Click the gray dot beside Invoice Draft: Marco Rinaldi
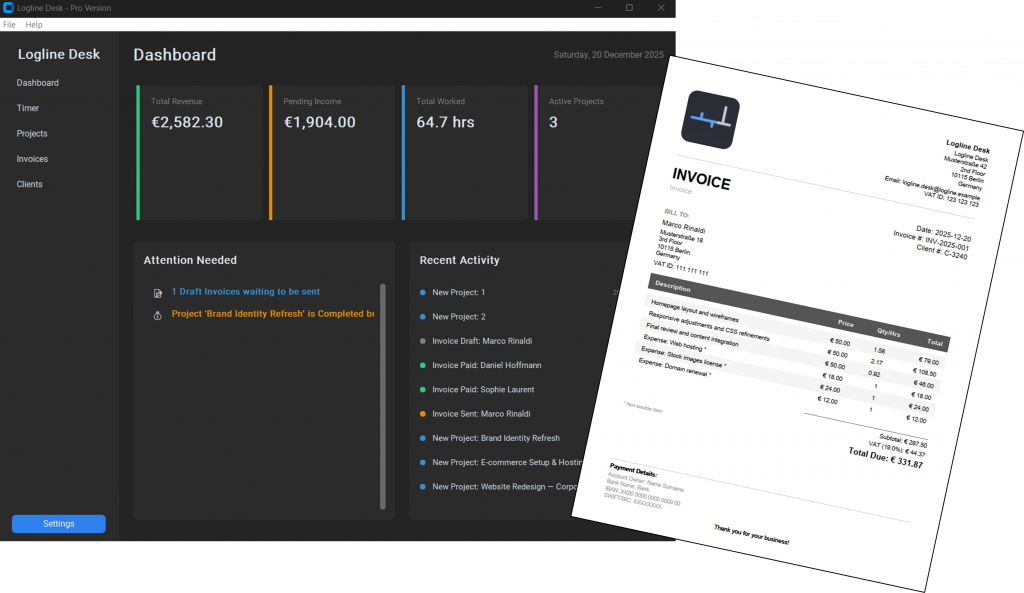 point(423,341)
